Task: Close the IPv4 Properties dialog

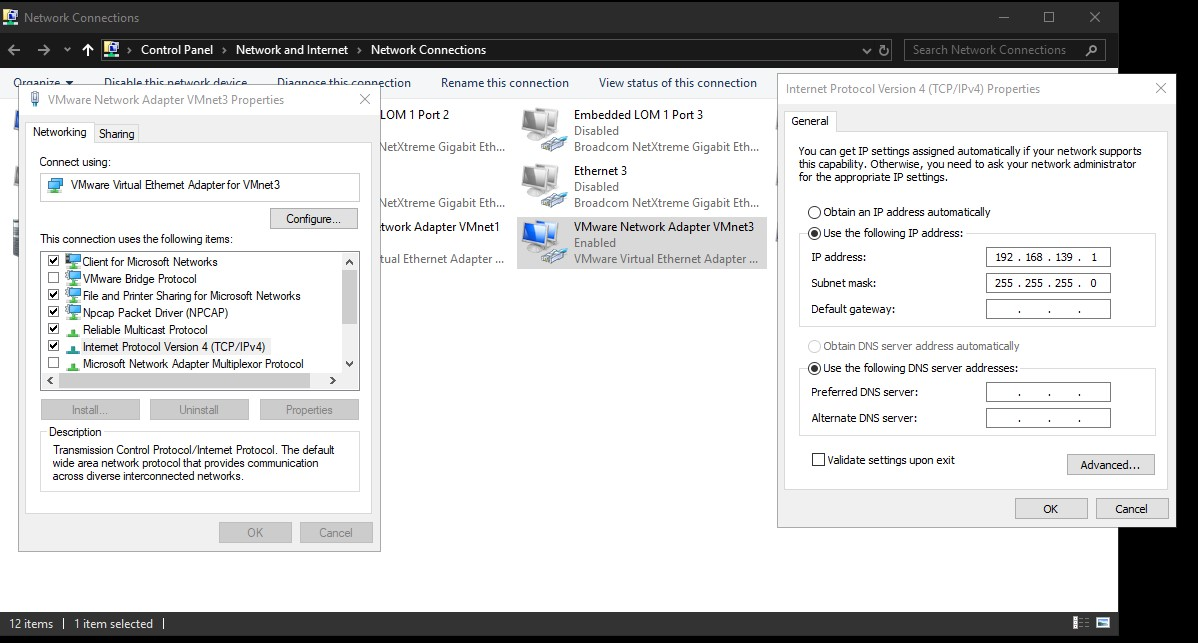Action: pyautogui.click(x=1161, y=89)
